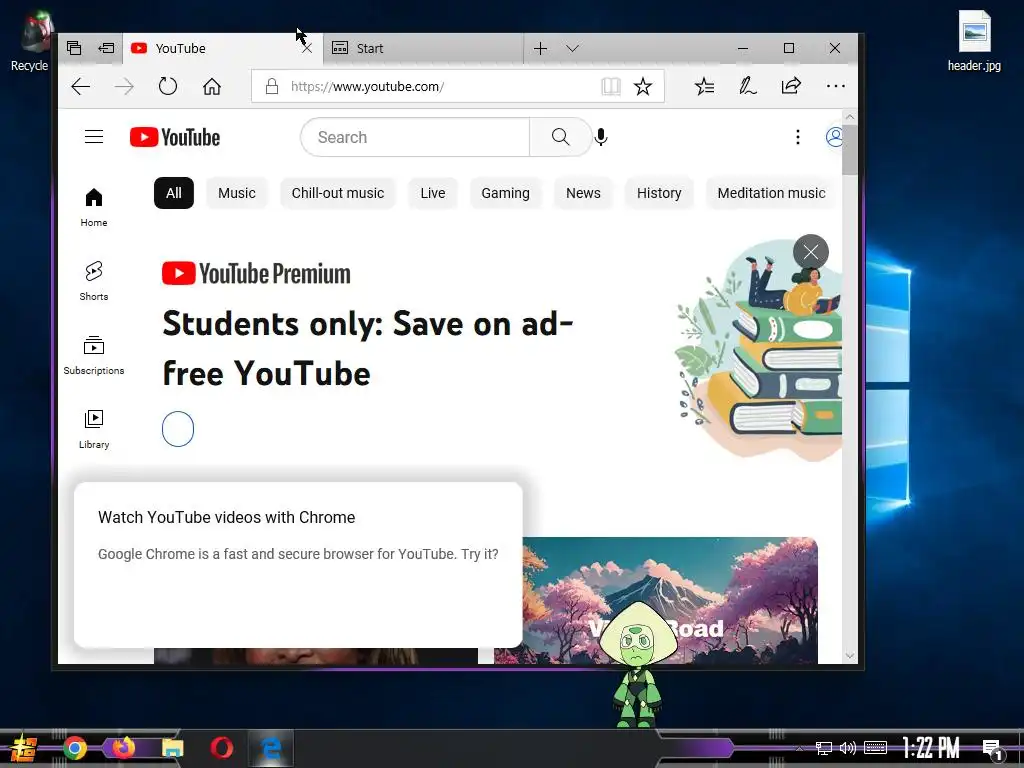Open the Start menu button
The height and width of the screenshot is (768, 1024).
pyautogui.click(x=24, y=748)
